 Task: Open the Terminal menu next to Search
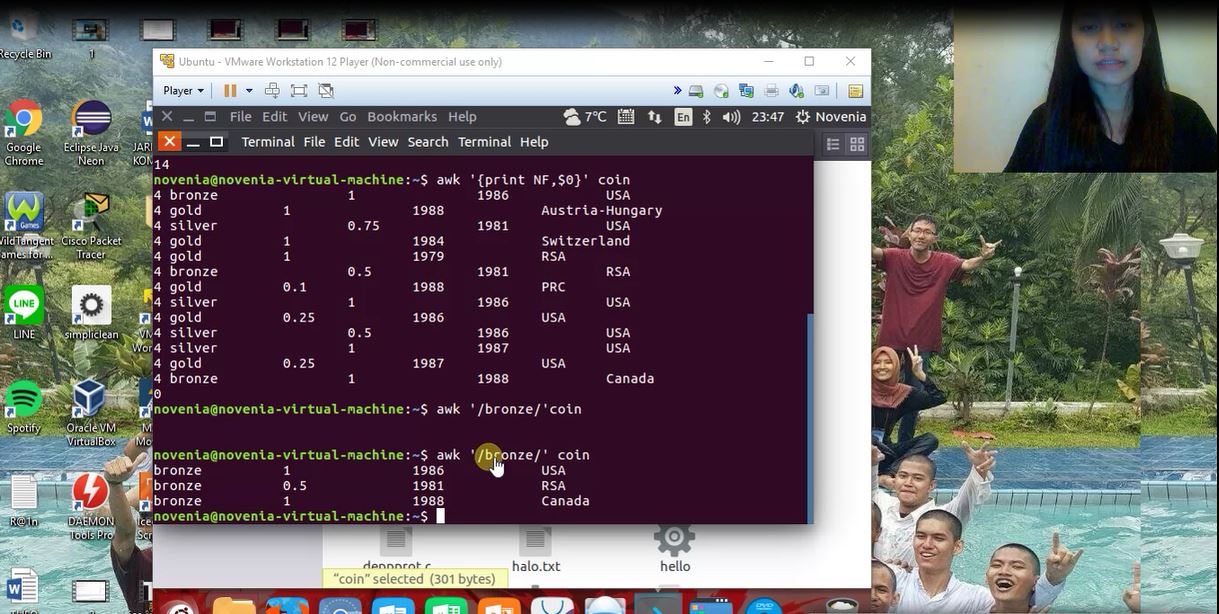484,142
